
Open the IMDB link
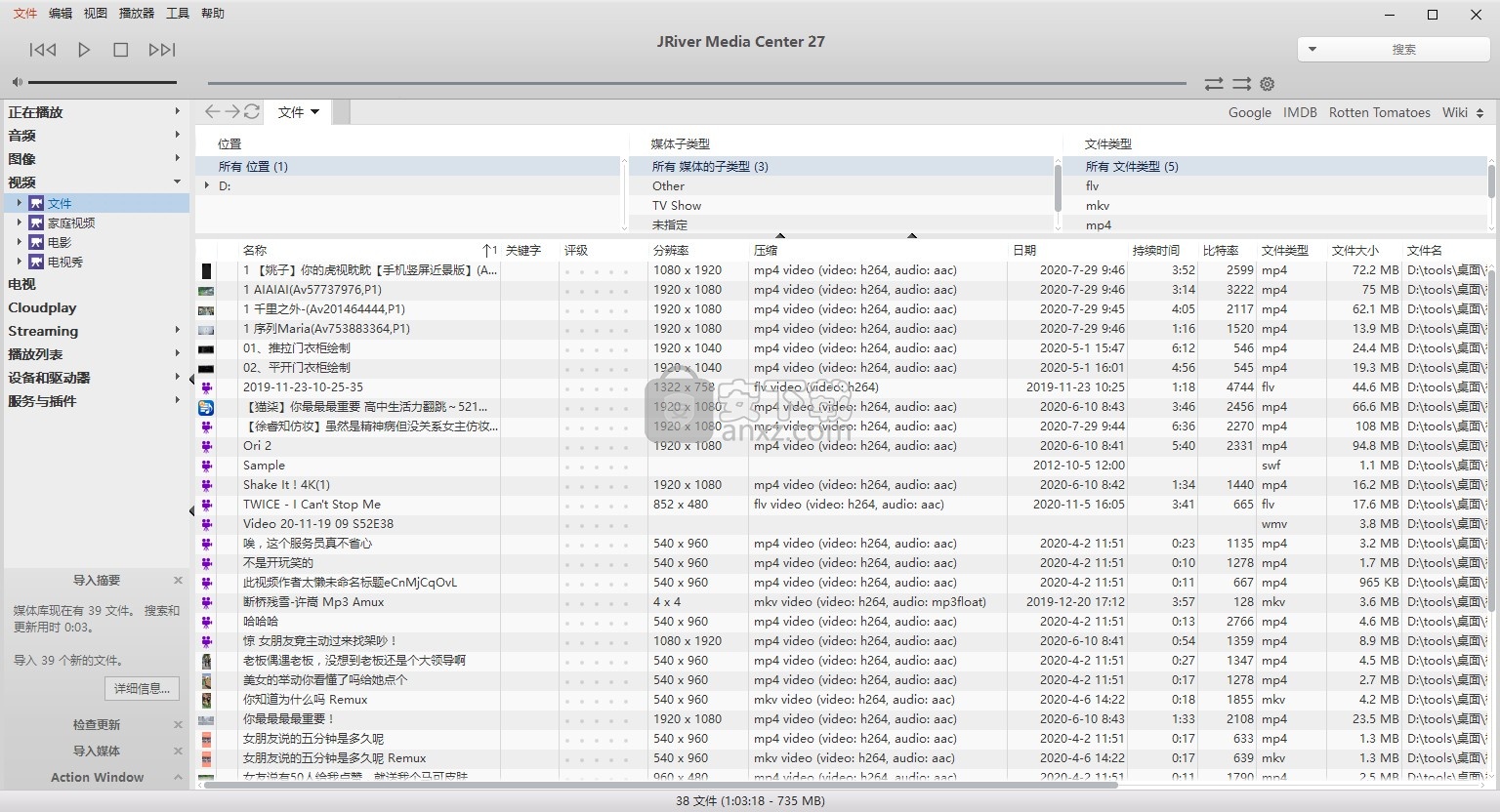click(x=1300, y=112)
